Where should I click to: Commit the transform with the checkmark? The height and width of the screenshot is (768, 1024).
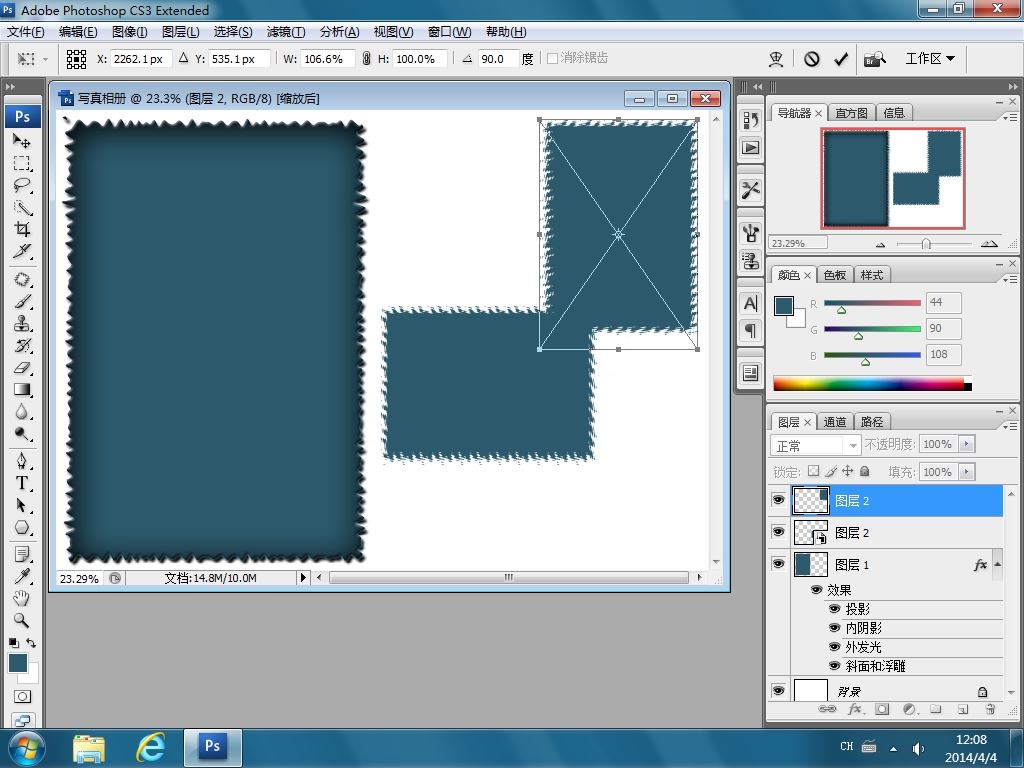[x=841, y=59]
